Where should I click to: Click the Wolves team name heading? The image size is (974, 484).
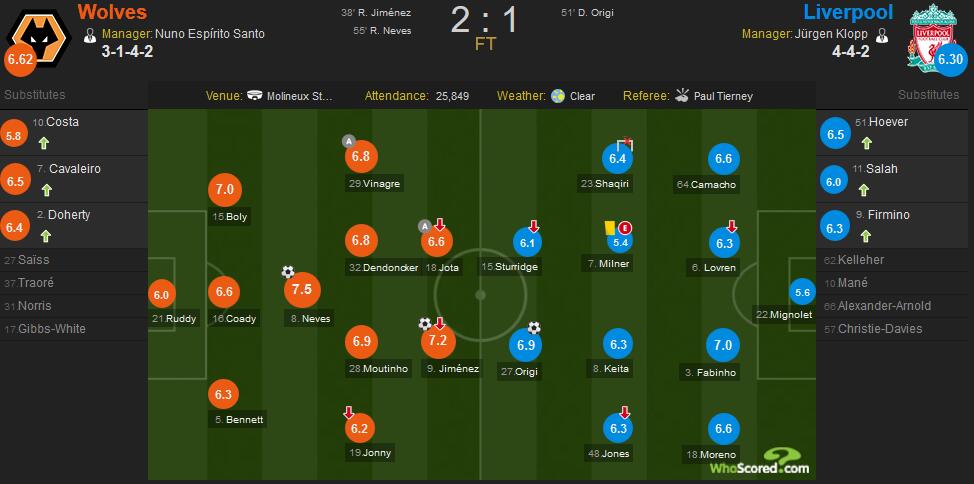112,12
